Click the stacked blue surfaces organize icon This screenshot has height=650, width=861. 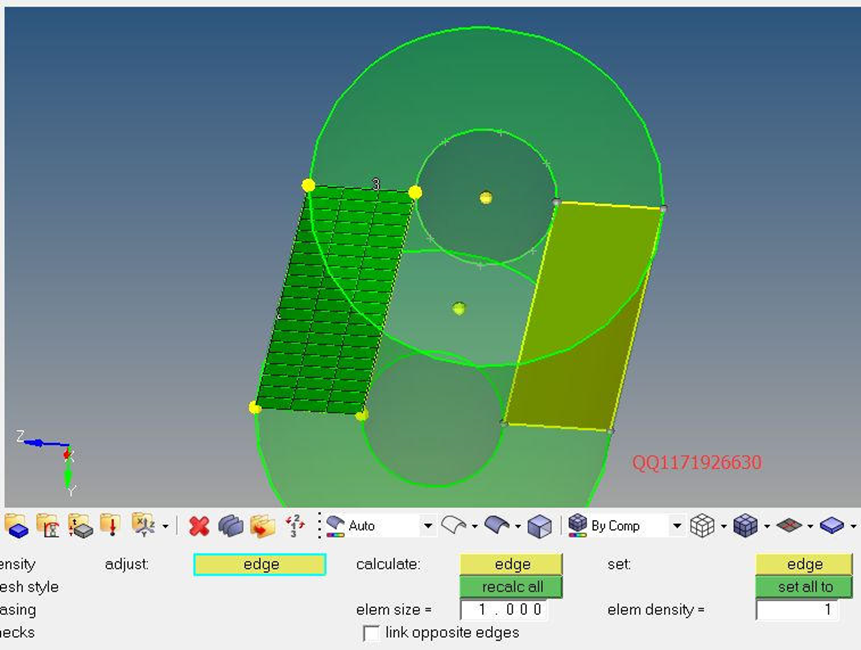click(231, 526)
